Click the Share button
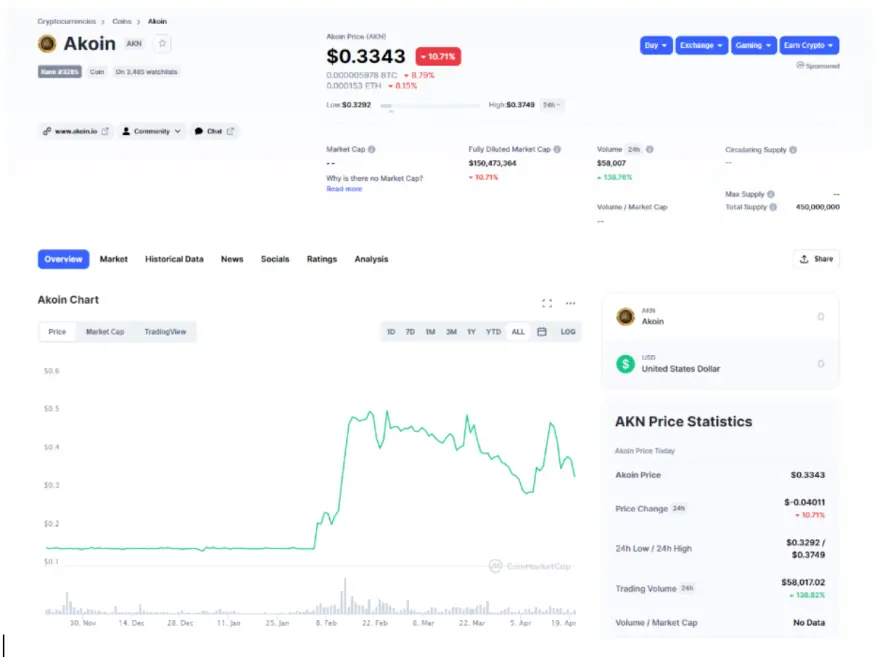This screenshot has height=657, width=877. (x=816, y=259)
